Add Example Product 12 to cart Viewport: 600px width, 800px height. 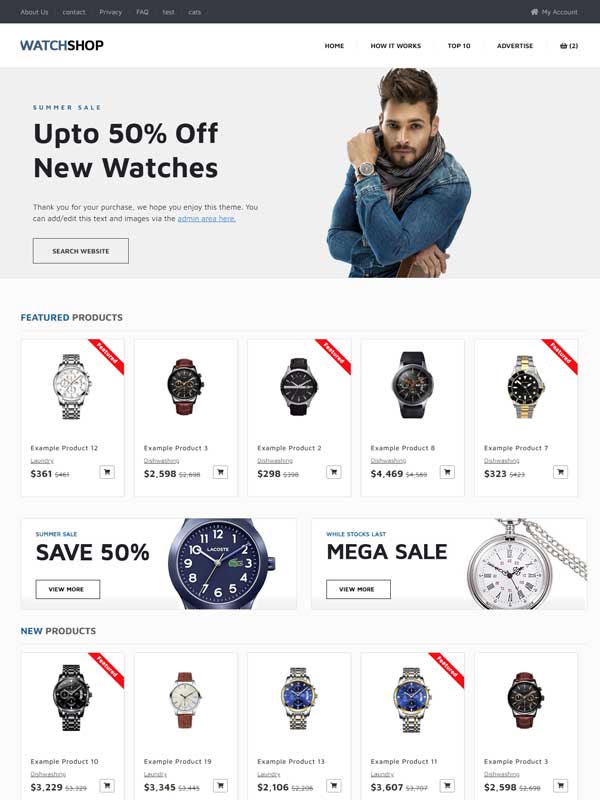point(107,472)
